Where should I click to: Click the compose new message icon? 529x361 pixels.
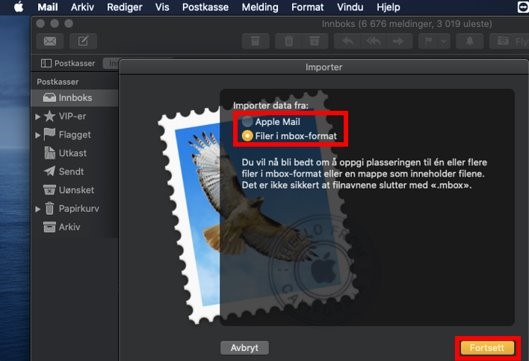[x=83, y=41]
